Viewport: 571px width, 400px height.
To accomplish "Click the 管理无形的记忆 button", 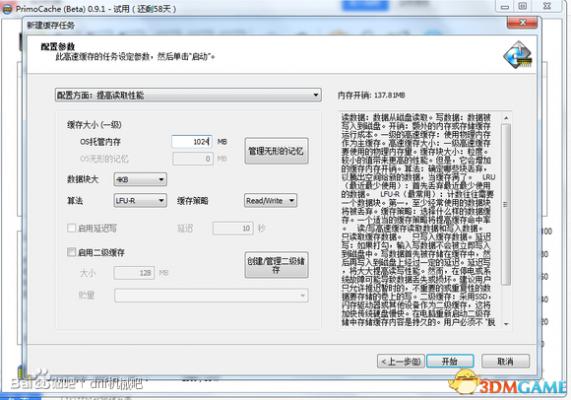I will coord(276,151).
